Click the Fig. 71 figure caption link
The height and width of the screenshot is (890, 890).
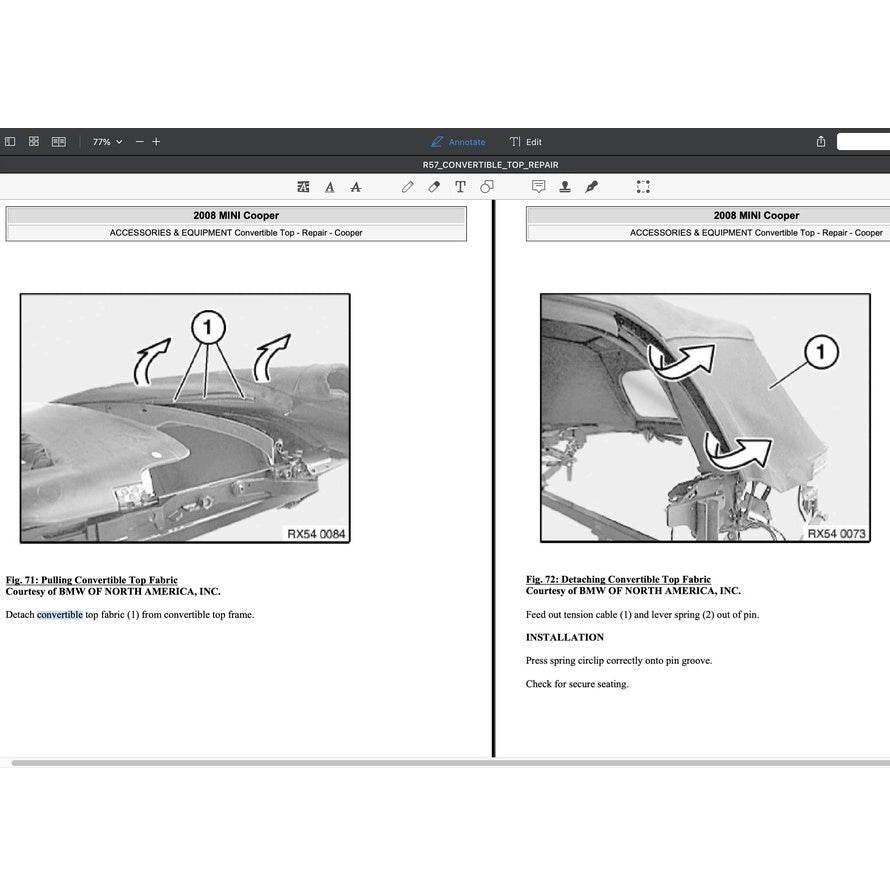tap(91, 579)
